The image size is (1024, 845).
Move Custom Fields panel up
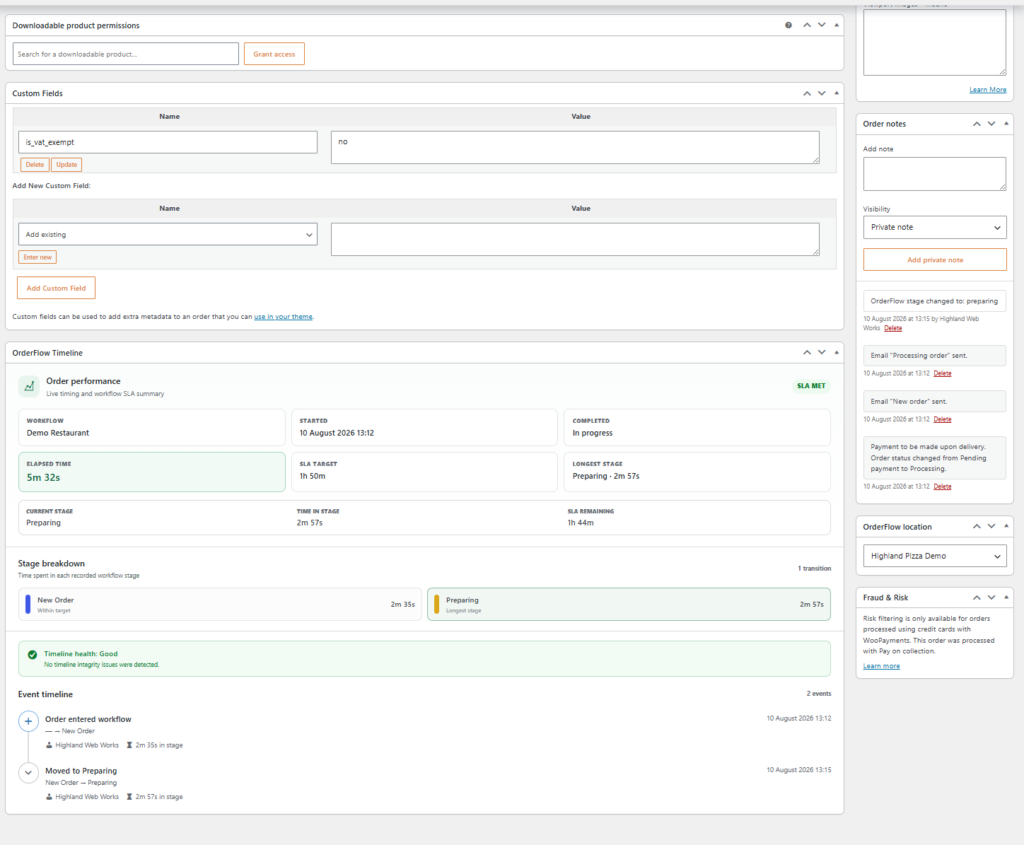point(807,93)
